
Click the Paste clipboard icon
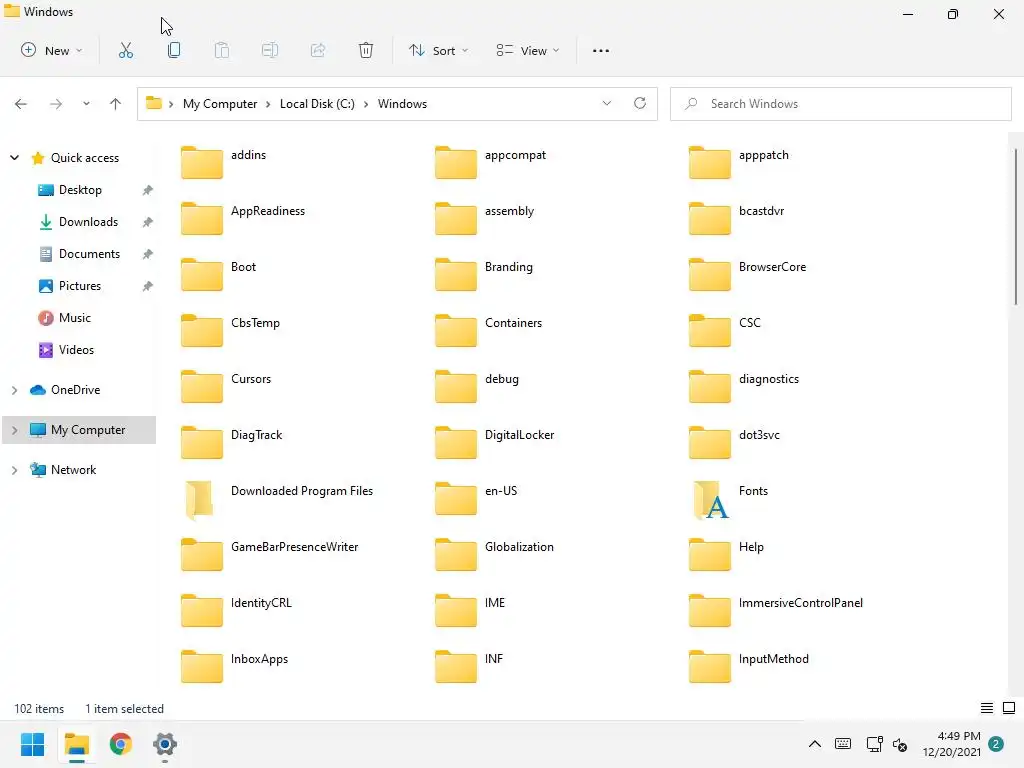222,50
